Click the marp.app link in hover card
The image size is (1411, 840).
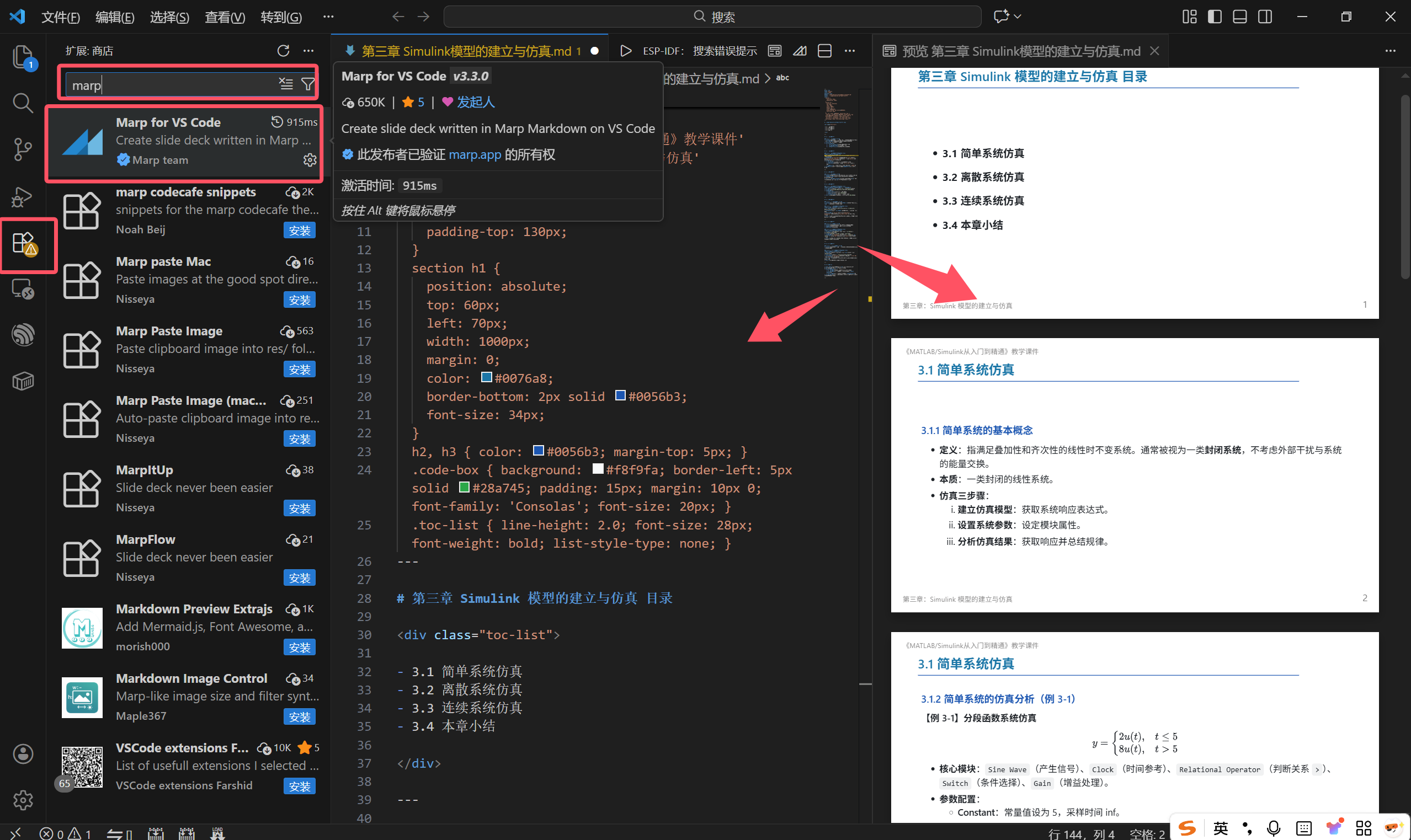(x=475, y=154)
